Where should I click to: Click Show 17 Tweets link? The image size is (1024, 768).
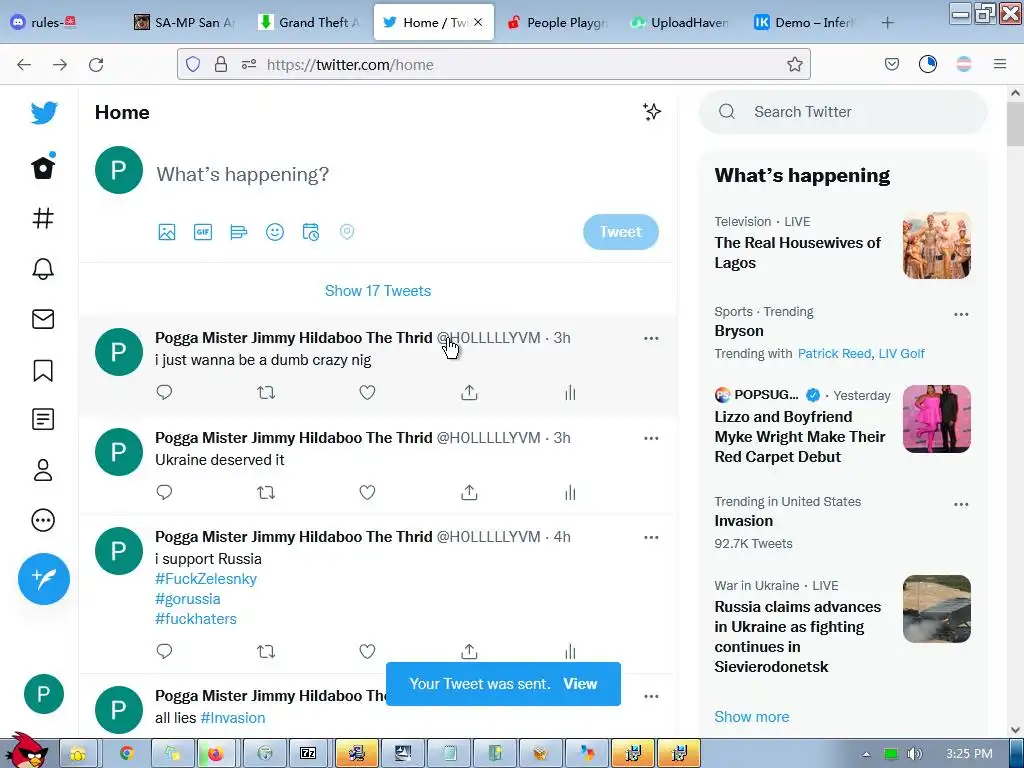click(377, 291)
